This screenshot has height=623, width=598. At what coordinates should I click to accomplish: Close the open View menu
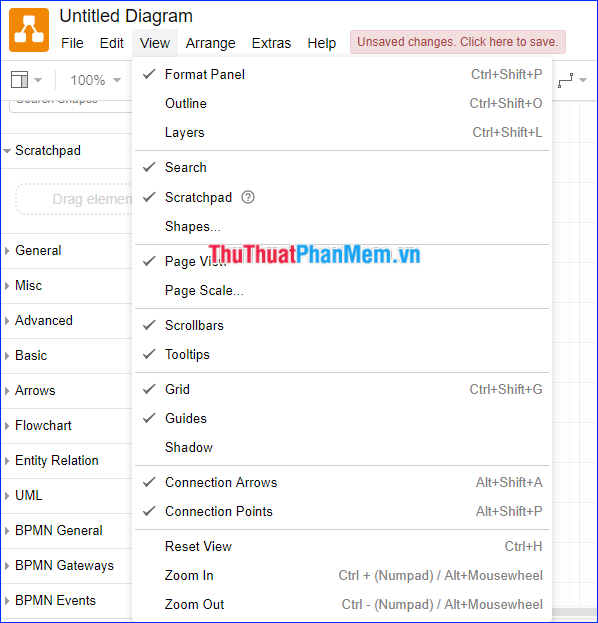click(x=155, y=43)
